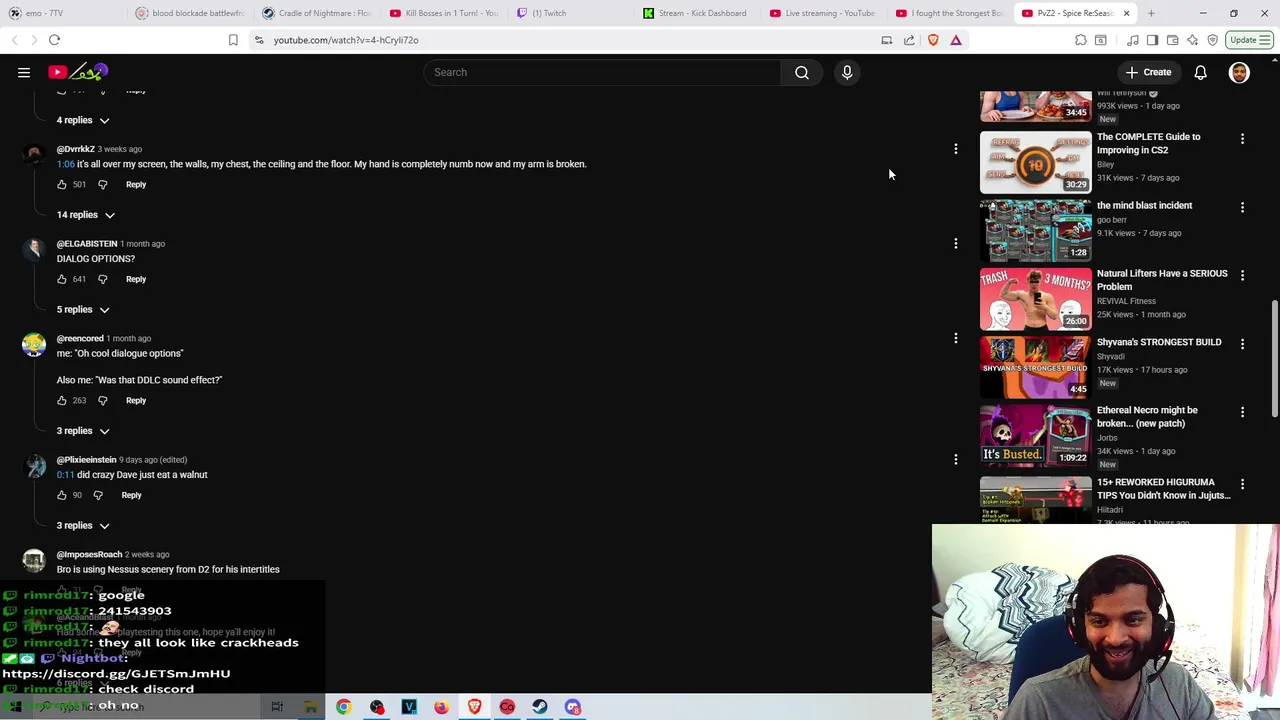Start voice search with microphone icon
Viewport: 1280px width, 720px height.
coord(847,72)
